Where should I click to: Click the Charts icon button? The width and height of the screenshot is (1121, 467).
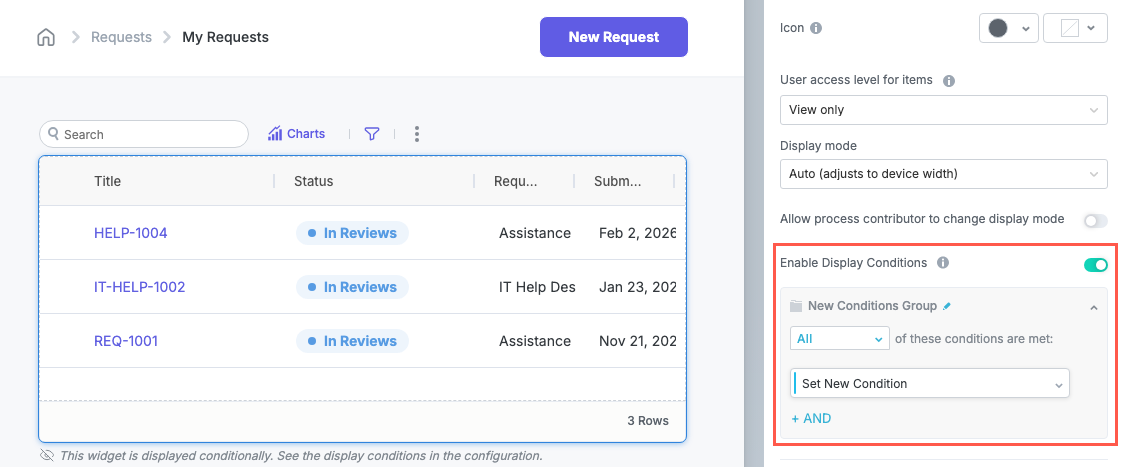tap(296, 134)
